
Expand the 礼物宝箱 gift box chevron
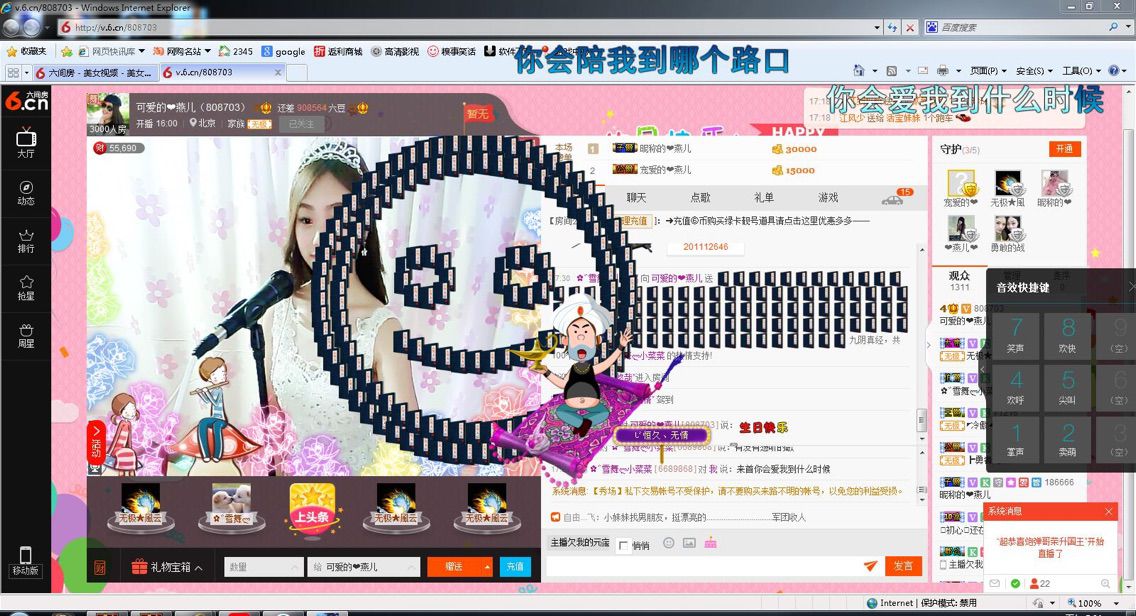tap(199, 567)
